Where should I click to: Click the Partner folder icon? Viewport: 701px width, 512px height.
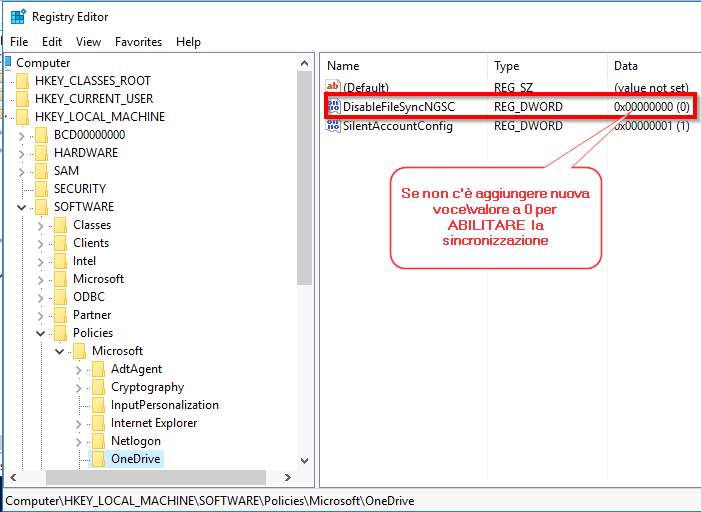[60, 315]
